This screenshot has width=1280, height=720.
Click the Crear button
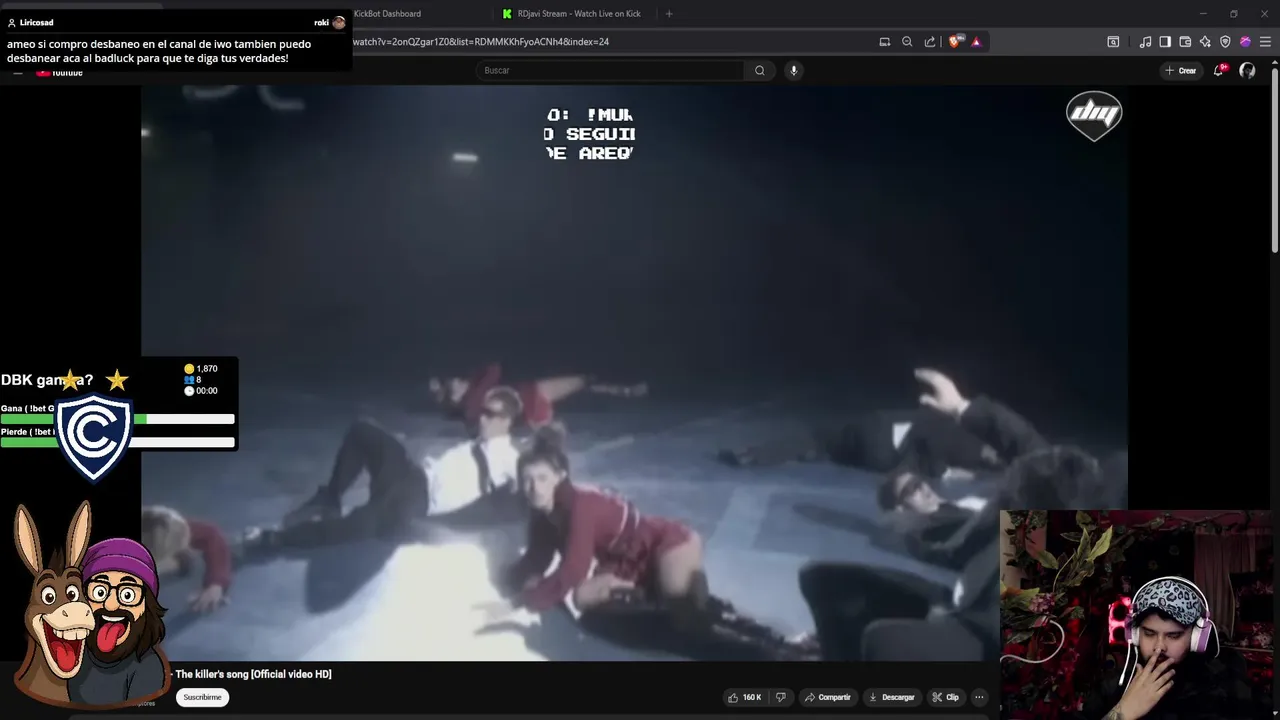click(x=1181, y=70)
